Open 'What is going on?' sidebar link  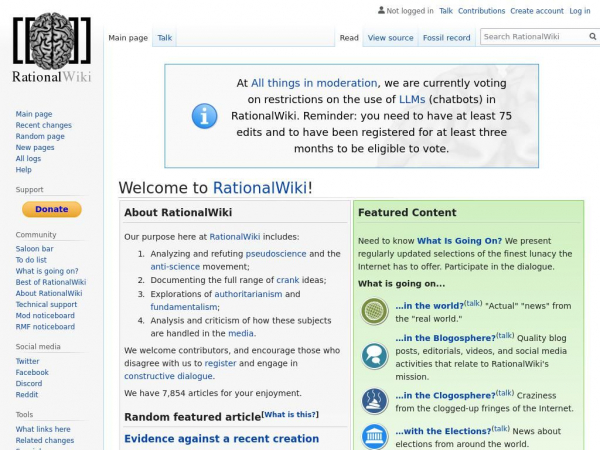click(47, 271)
